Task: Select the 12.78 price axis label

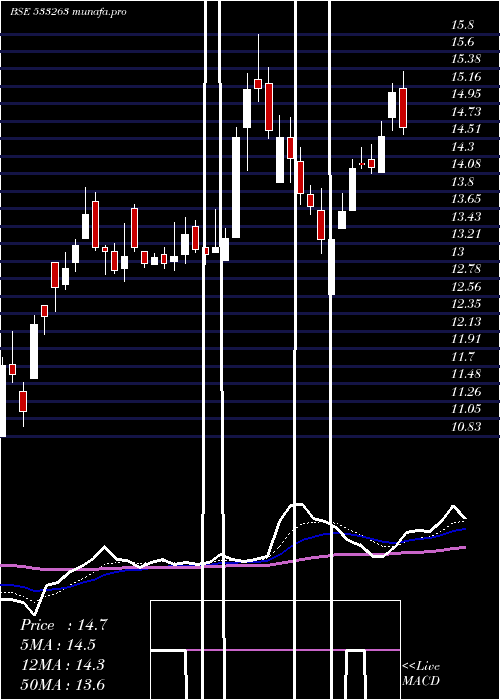Action: tap(466, 269)
